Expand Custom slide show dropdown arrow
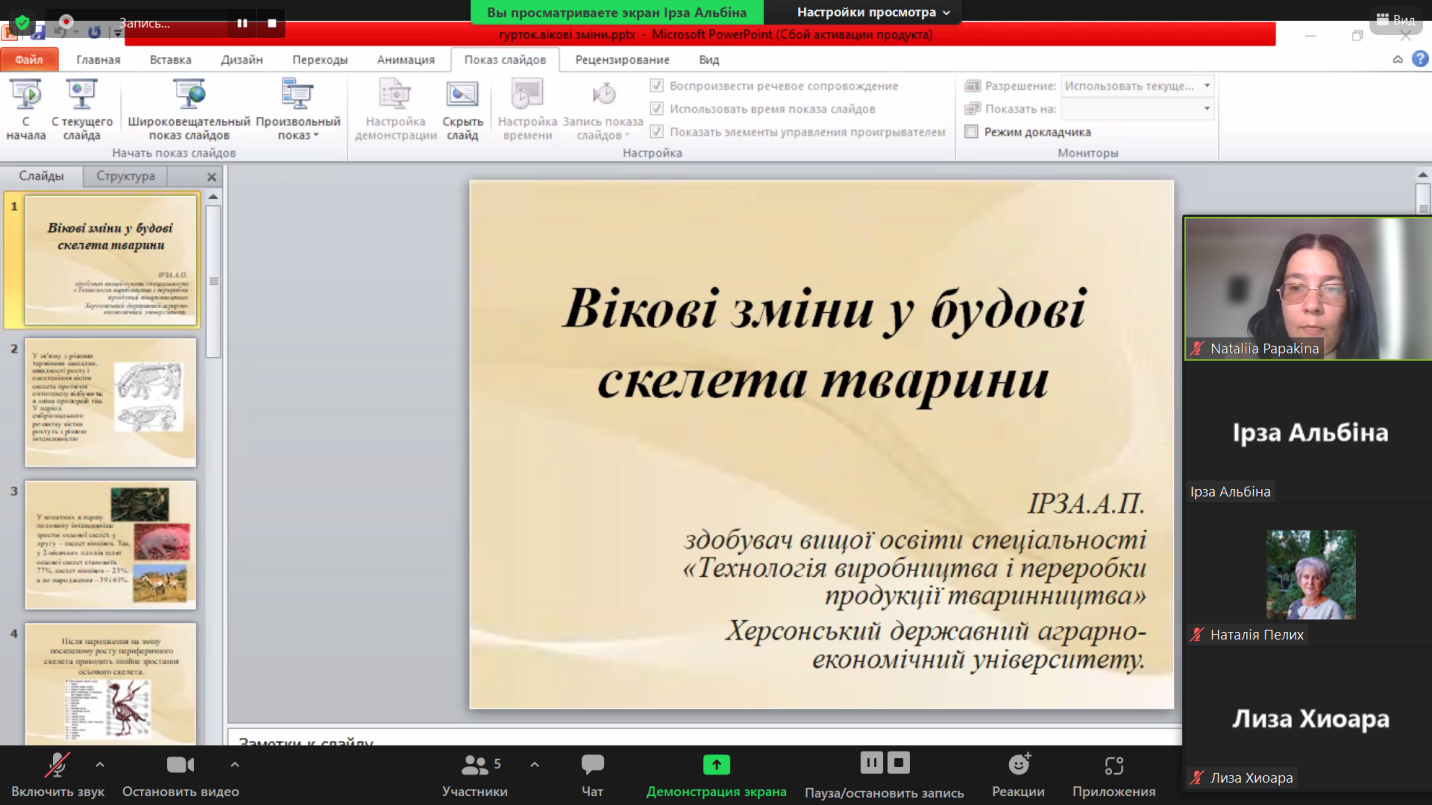 pos(316,136)
